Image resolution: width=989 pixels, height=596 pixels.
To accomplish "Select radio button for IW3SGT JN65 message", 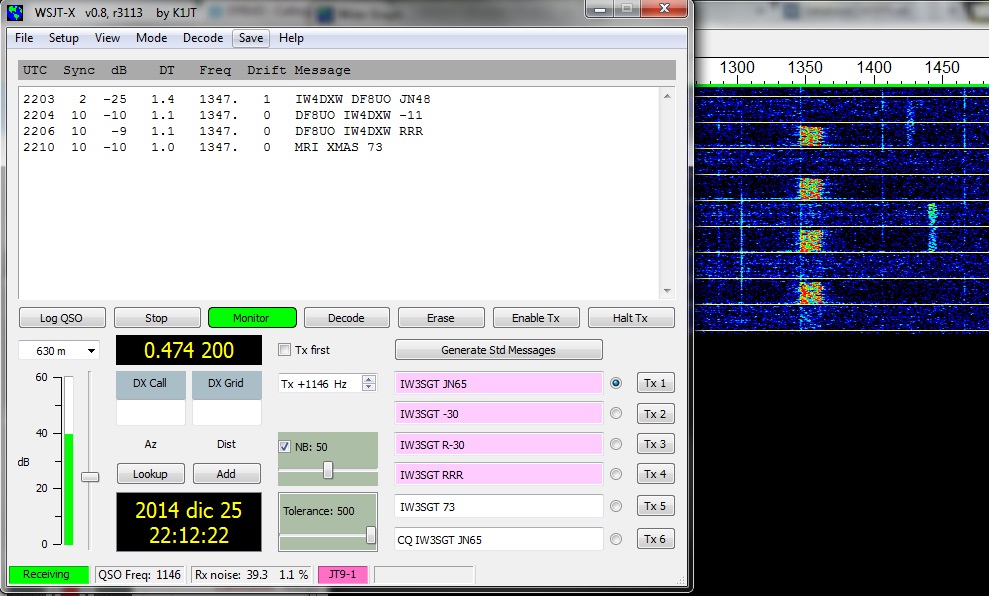I will (x=616, y=383).
